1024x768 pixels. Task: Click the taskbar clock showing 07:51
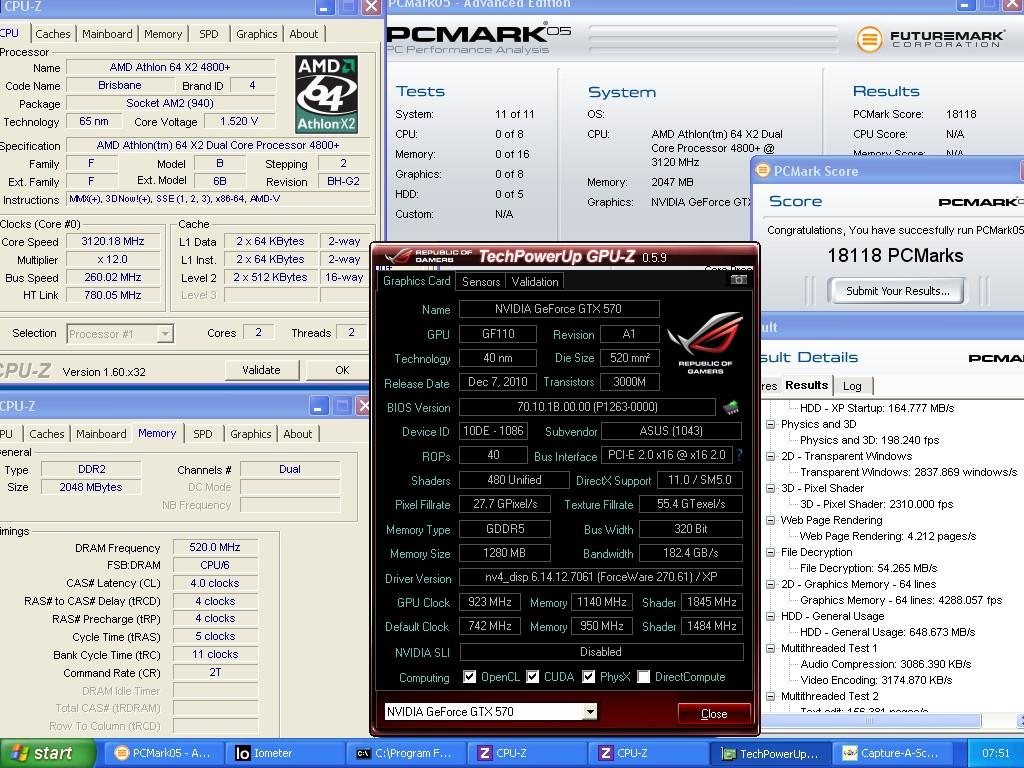[x=996, y=753]
